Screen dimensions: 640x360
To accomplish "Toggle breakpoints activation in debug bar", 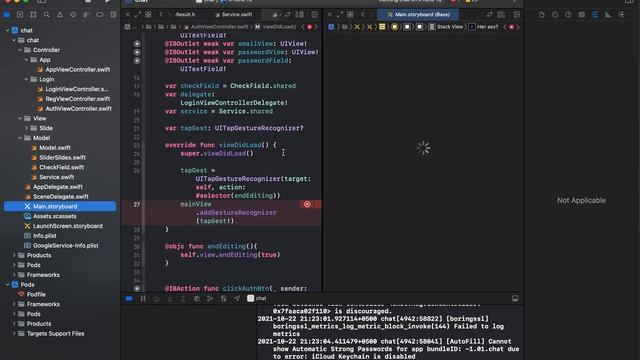I will [129, 299].
